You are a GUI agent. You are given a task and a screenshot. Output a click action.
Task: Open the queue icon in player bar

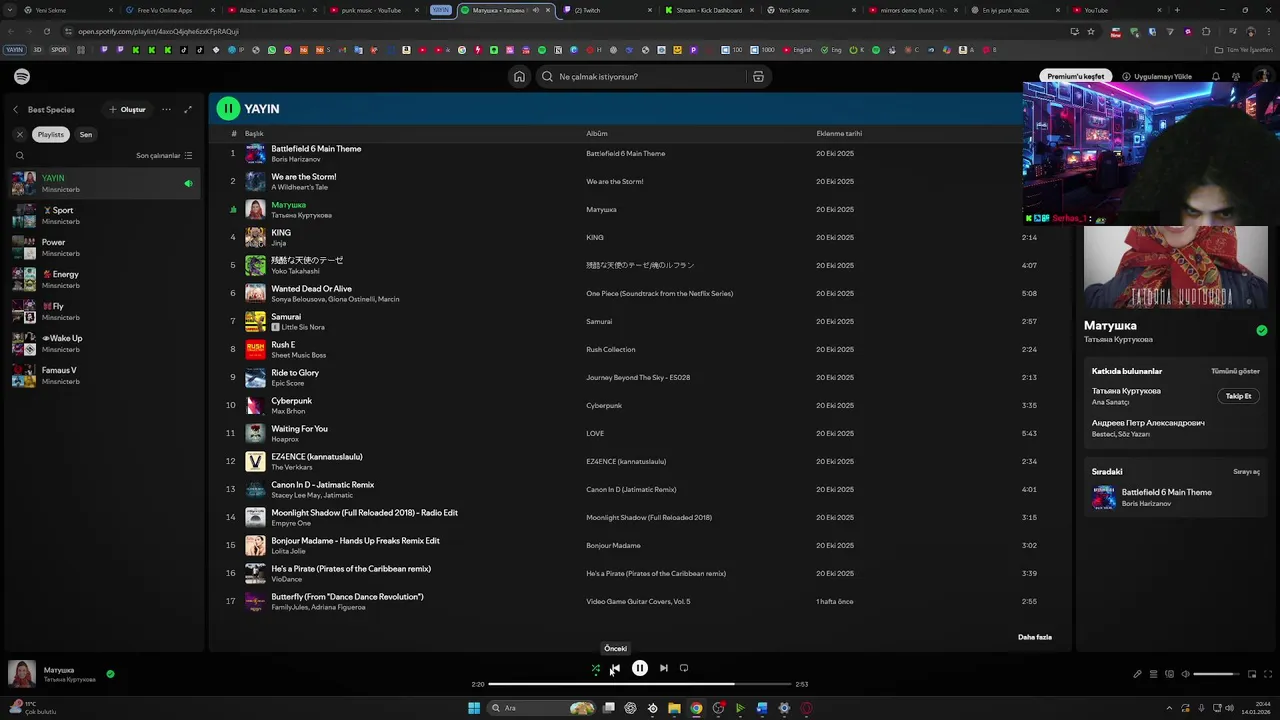[x=1153, y=674]
